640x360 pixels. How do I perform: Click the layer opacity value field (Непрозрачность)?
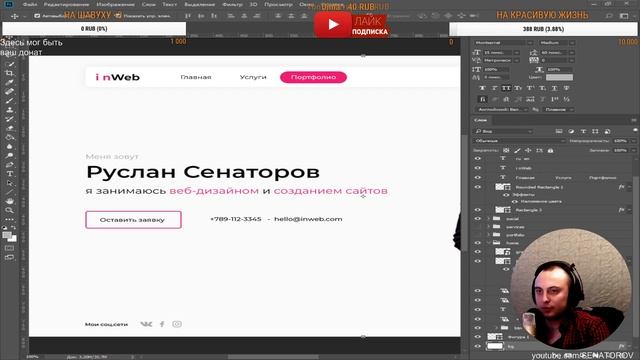pos(620,141)
